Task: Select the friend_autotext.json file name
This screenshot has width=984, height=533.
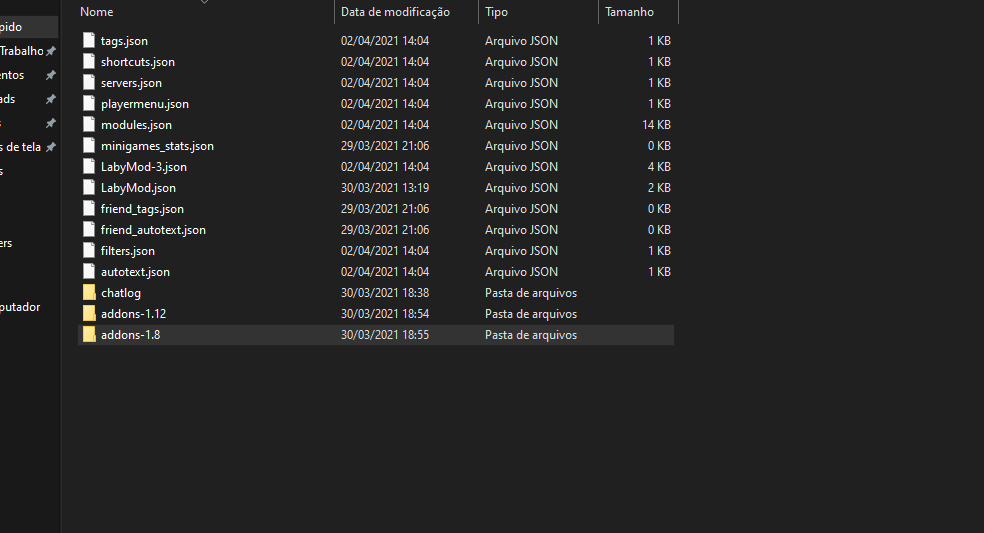Action: point(153,230)
